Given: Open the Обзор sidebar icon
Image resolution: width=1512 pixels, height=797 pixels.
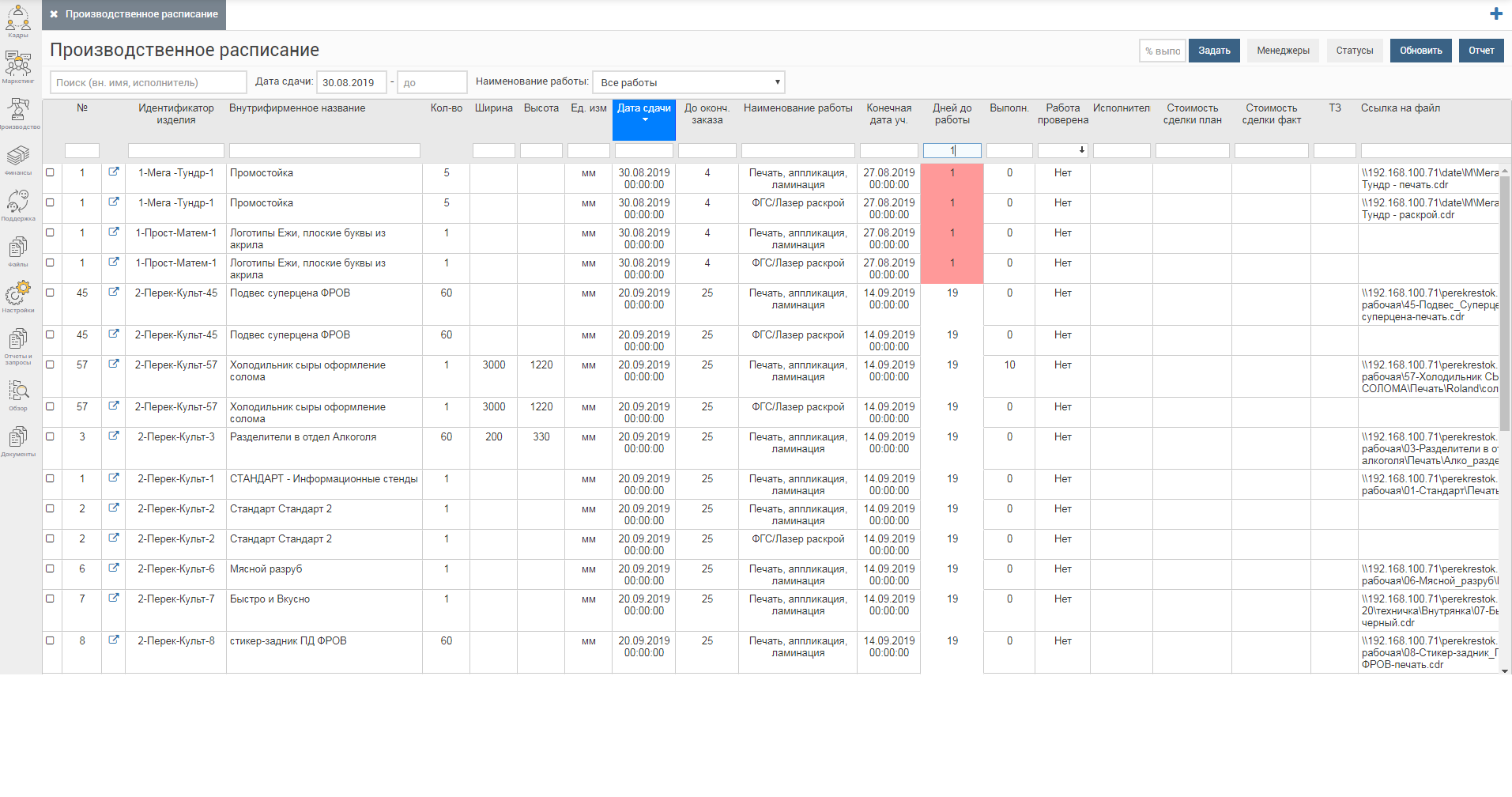Looking at the screenshot, I should pyautogui.click(x=18, y=393).
